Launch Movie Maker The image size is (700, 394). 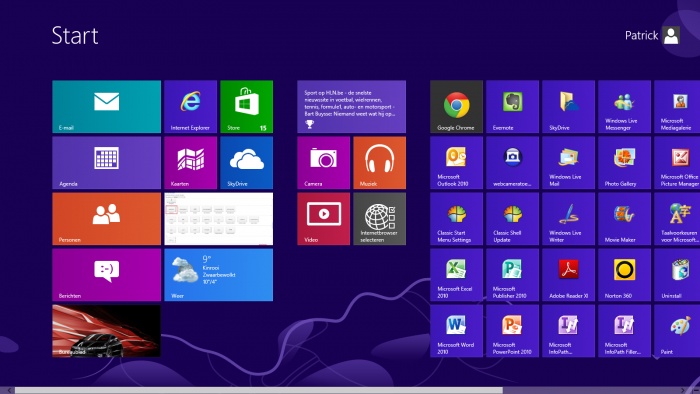[625, 219]
